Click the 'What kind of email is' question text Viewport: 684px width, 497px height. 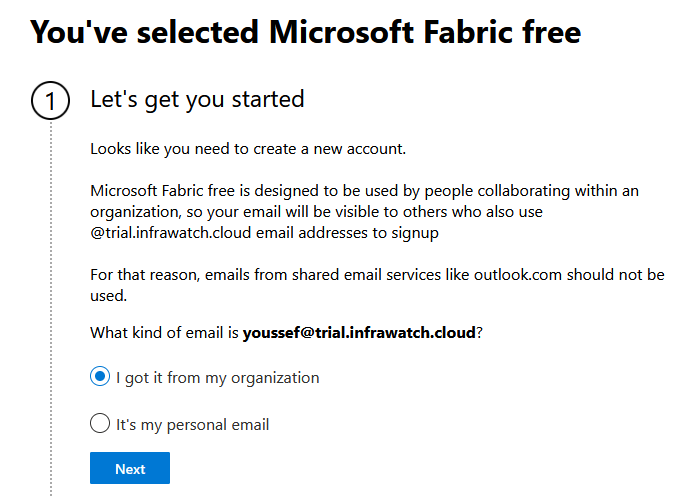click(x=165, y=332)
